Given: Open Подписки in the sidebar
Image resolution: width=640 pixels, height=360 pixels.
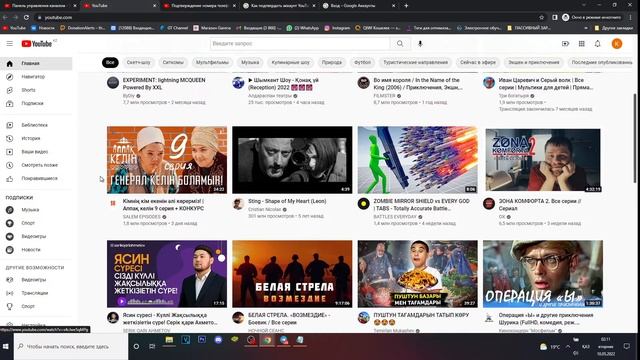Looking at the screenshot, I should click(36, 103).
